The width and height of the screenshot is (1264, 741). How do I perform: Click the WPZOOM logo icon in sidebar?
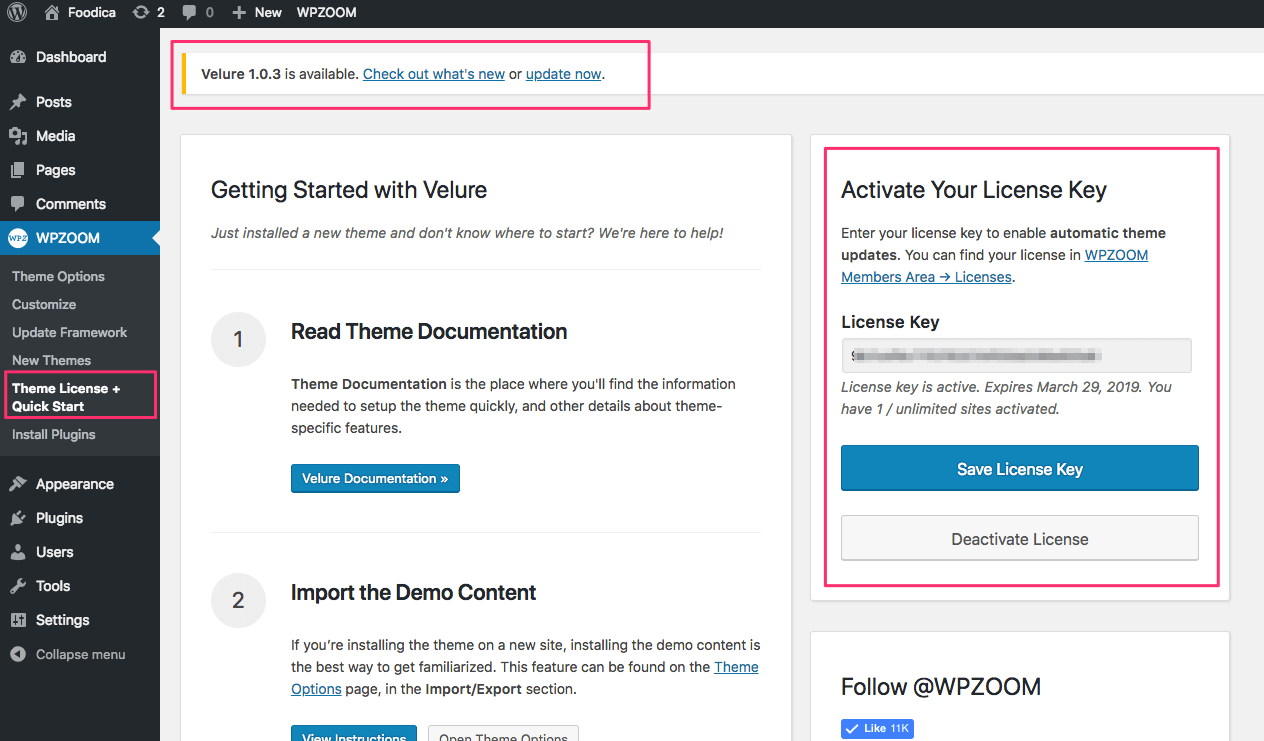18,238
